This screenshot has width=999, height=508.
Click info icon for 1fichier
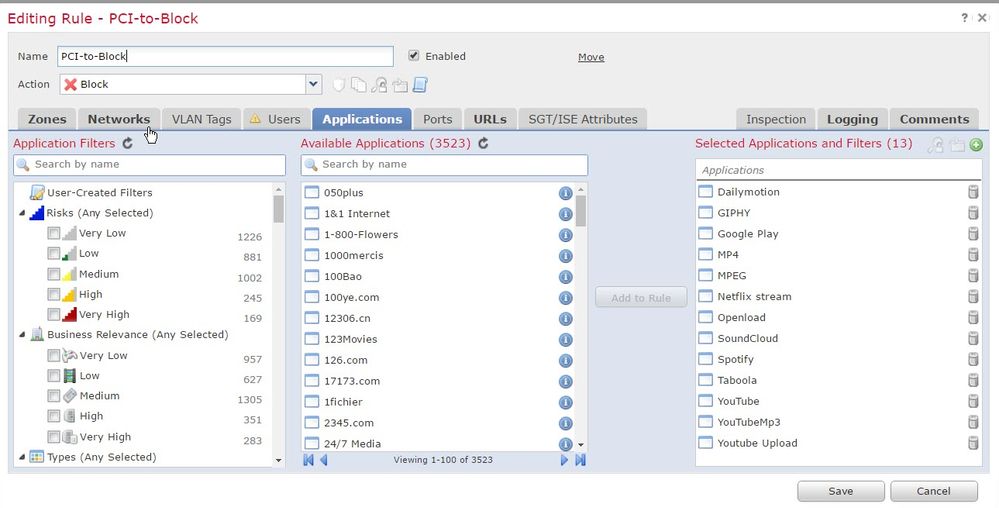pyautogui.click(x=565, y=403)
